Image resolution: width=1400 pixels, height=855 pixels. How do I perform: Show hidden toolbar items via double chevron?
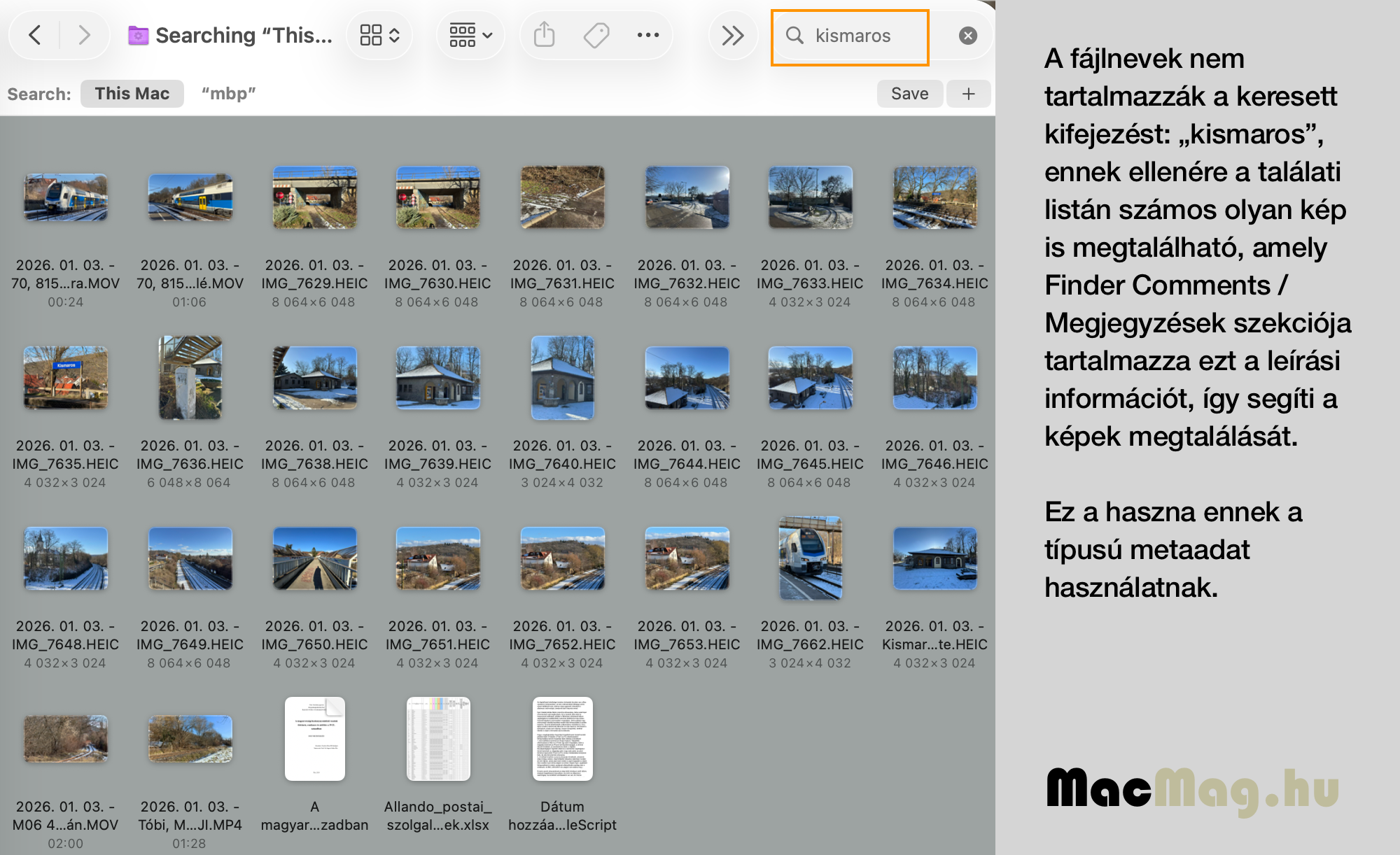(x=732, y=35)
